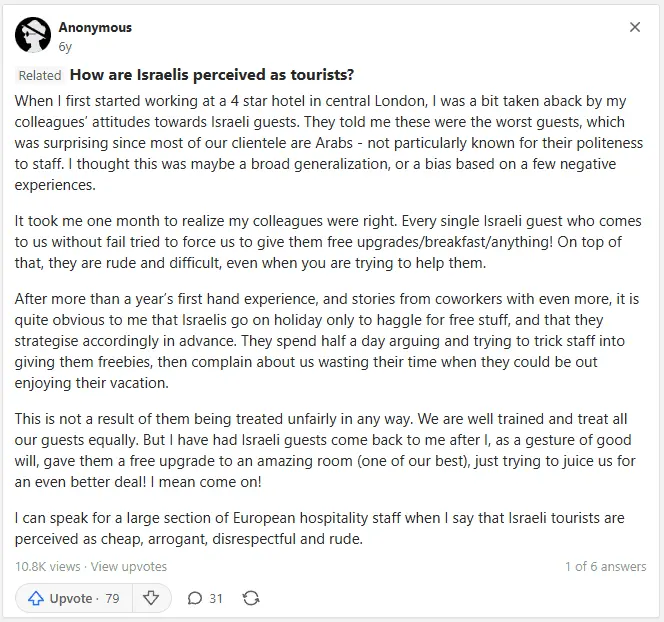Downvote this answer with the down arrow

(x=151, y=598)
